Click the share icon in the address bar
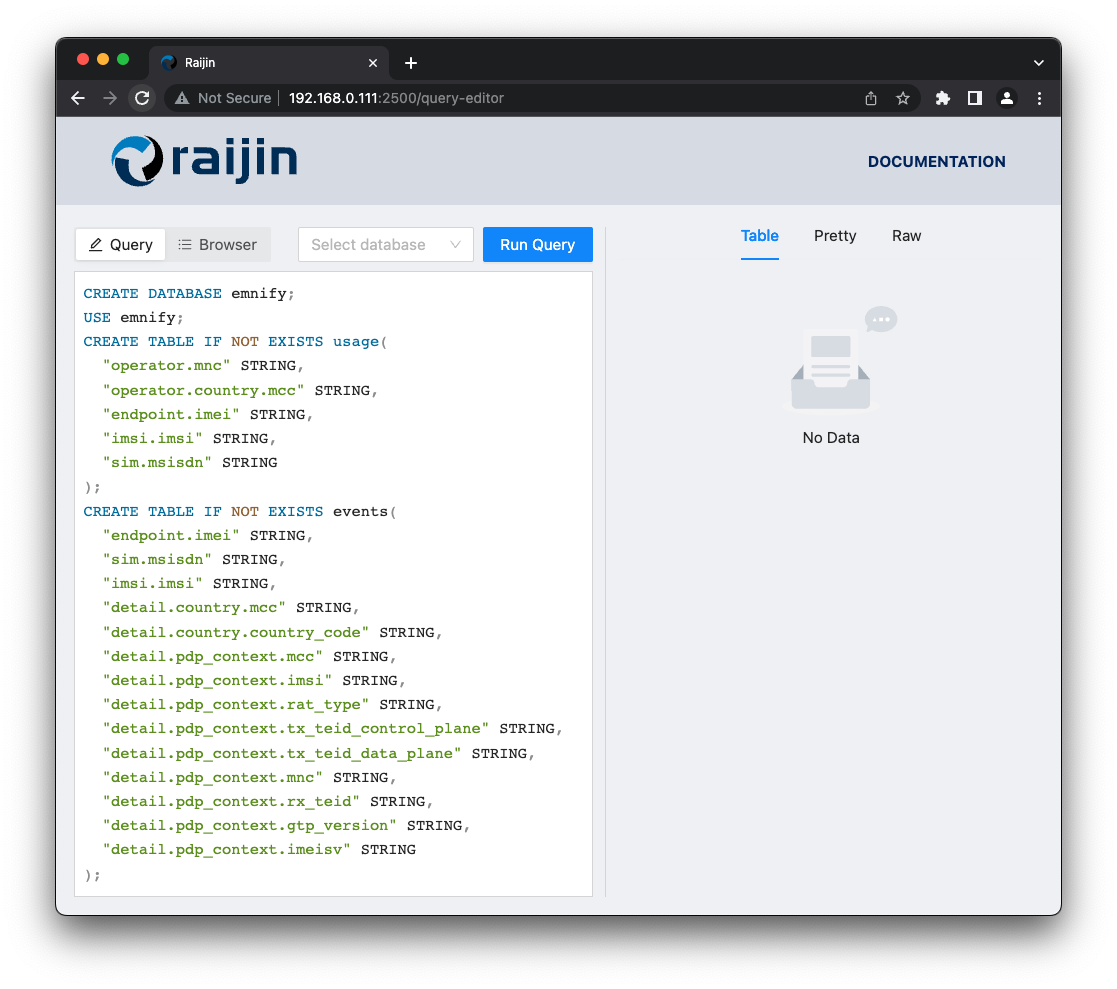This screenshot has width=1117, height=989. coord(870,98)
